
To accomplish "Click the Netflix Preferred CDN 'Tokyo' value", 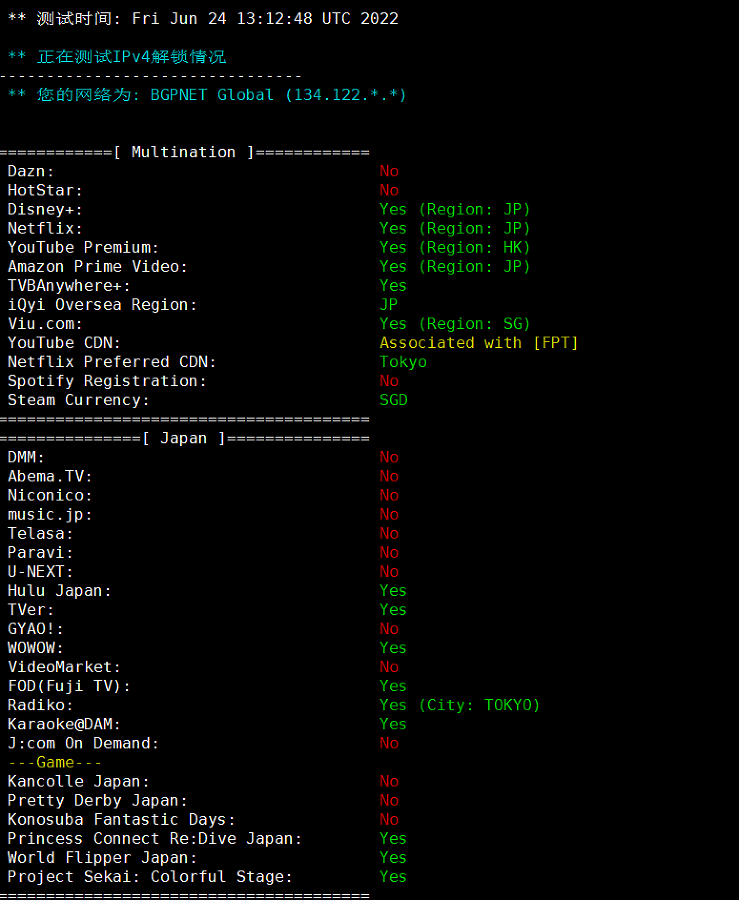I will pos(403,362).
